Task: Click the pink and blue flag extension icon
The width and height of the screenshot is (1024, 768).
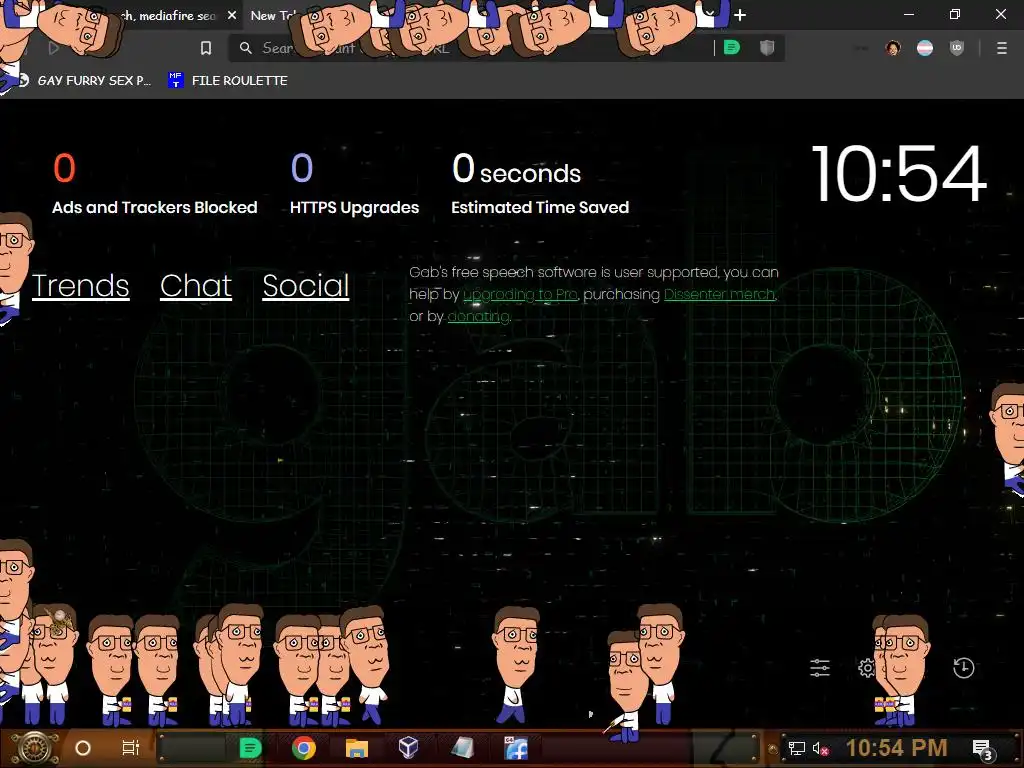Action: [x=925, y=48]
